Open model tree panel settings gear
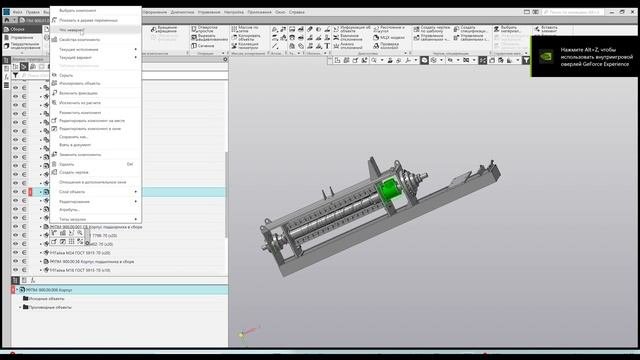The height and width of the screenshot is (360, 640). pos(225,60)
